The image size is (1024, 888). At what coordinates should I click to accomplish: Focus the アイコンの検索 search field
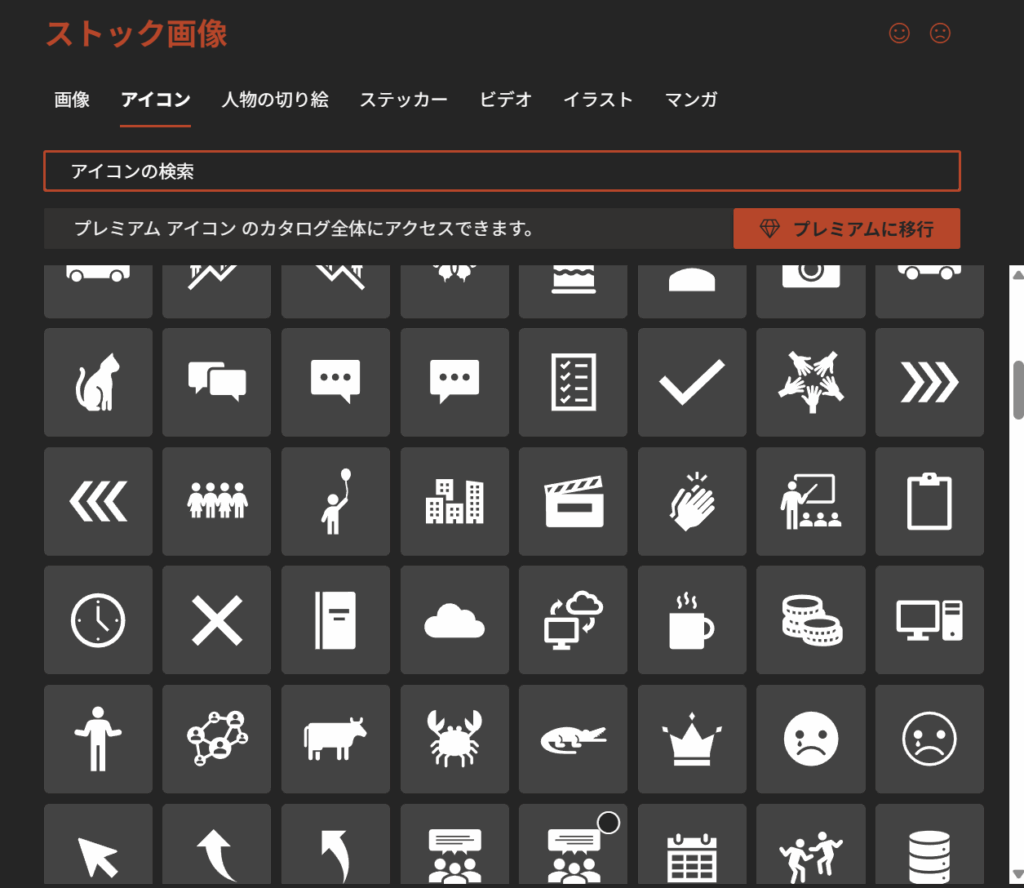click(x=502, y=171)
